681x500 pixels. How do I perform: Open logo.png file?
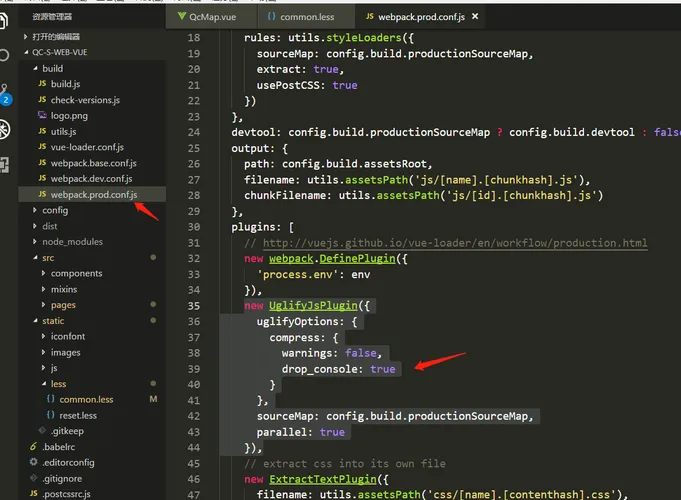[x=69, y=116]
